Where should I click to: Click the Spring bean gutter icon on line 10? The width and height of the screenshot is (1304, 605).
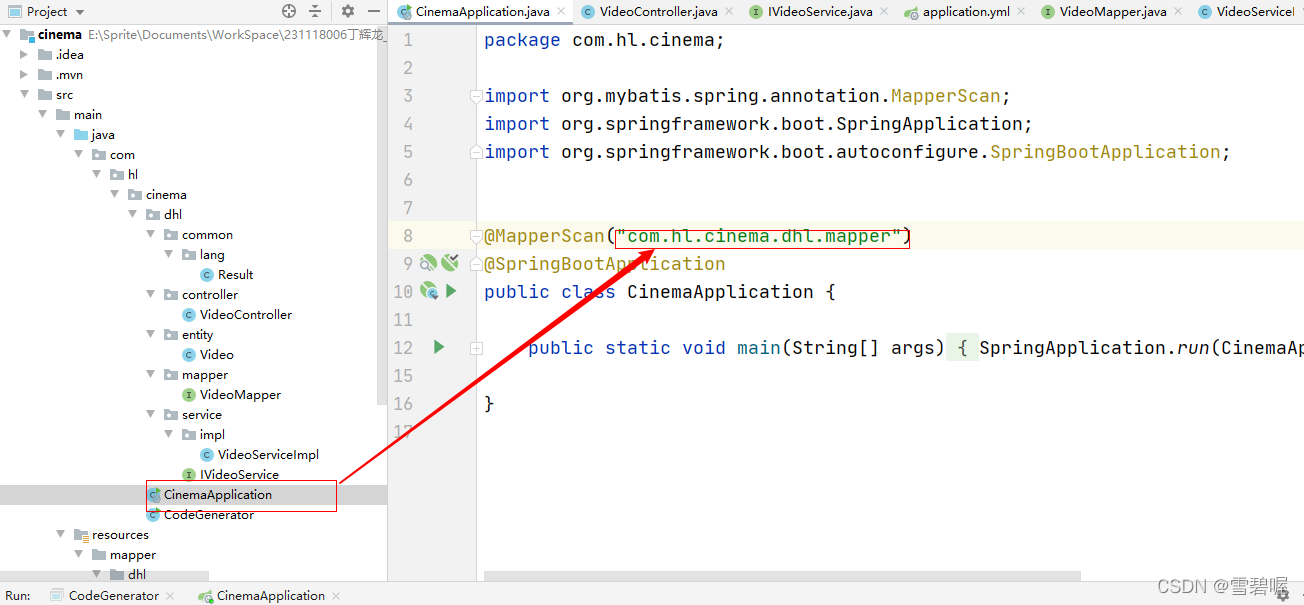429,291
